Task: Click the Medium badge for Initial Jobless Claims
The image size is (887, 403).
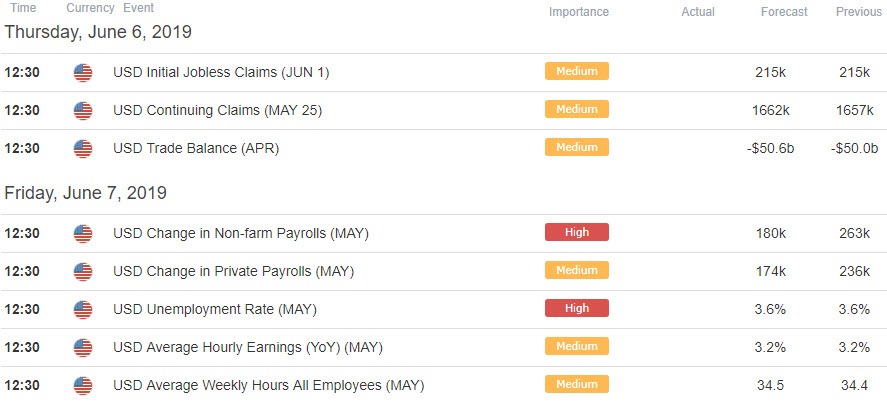Action: 576,71
